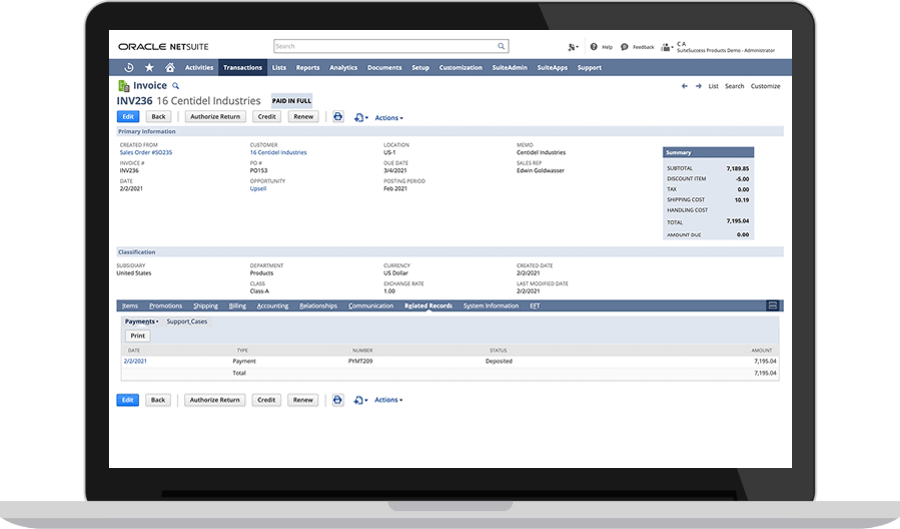The image size is (900, 529).
Task: Open the 2/2/2021 payment date link
Action: coord(135,361)
